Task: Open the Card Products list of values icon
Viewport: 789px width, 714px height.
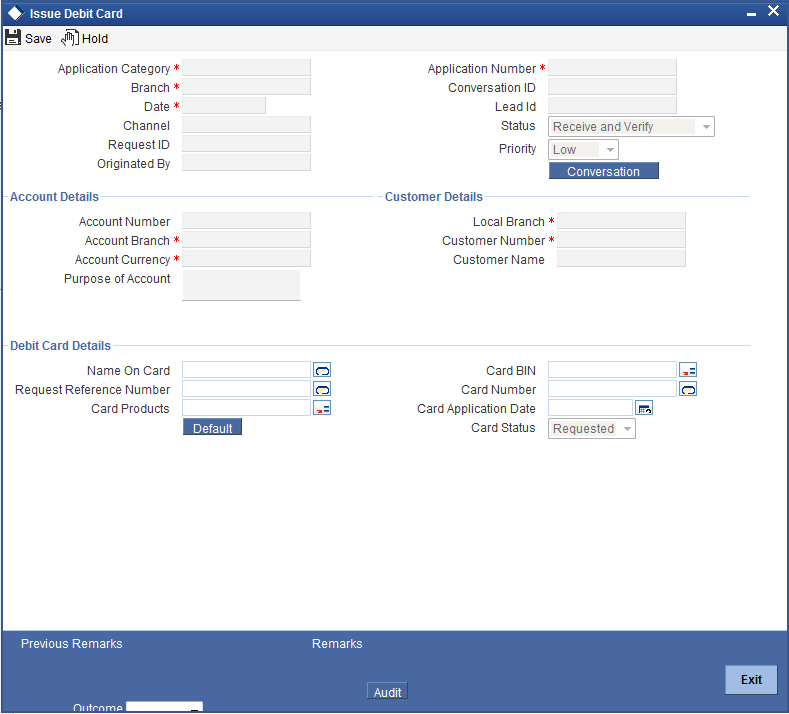Action: tap(322, 408)
